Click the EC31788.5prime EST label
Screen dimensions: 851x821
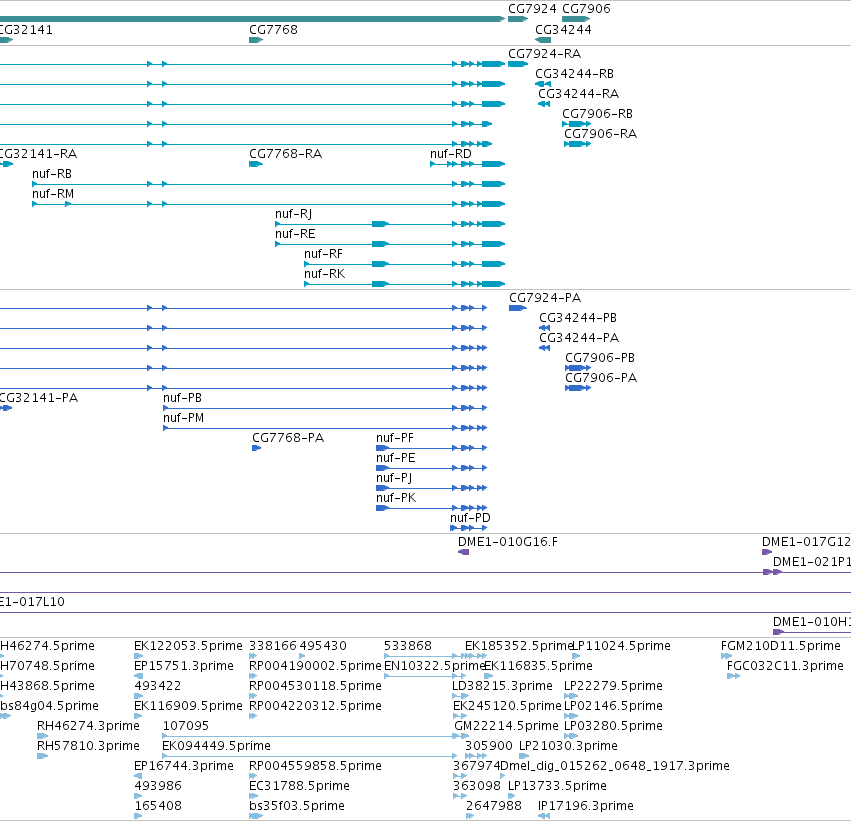coord(299,786)
